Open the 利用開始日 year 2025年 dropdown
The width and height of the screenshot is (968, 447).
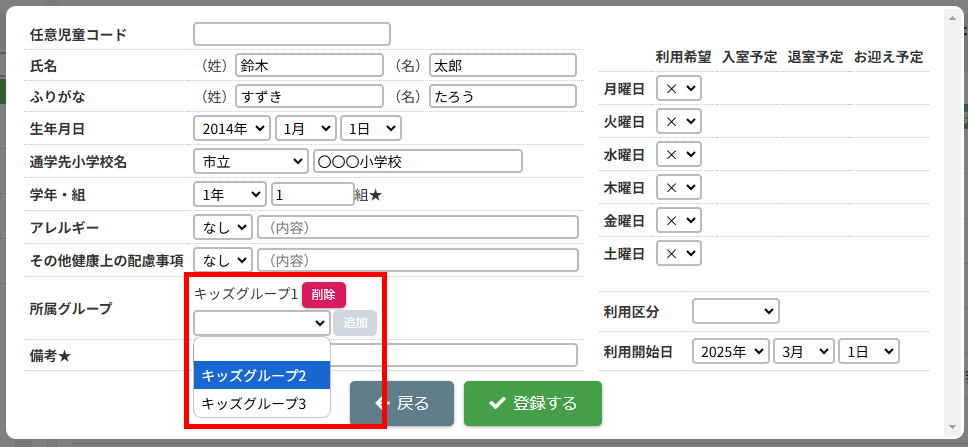(x=731, y=351)
